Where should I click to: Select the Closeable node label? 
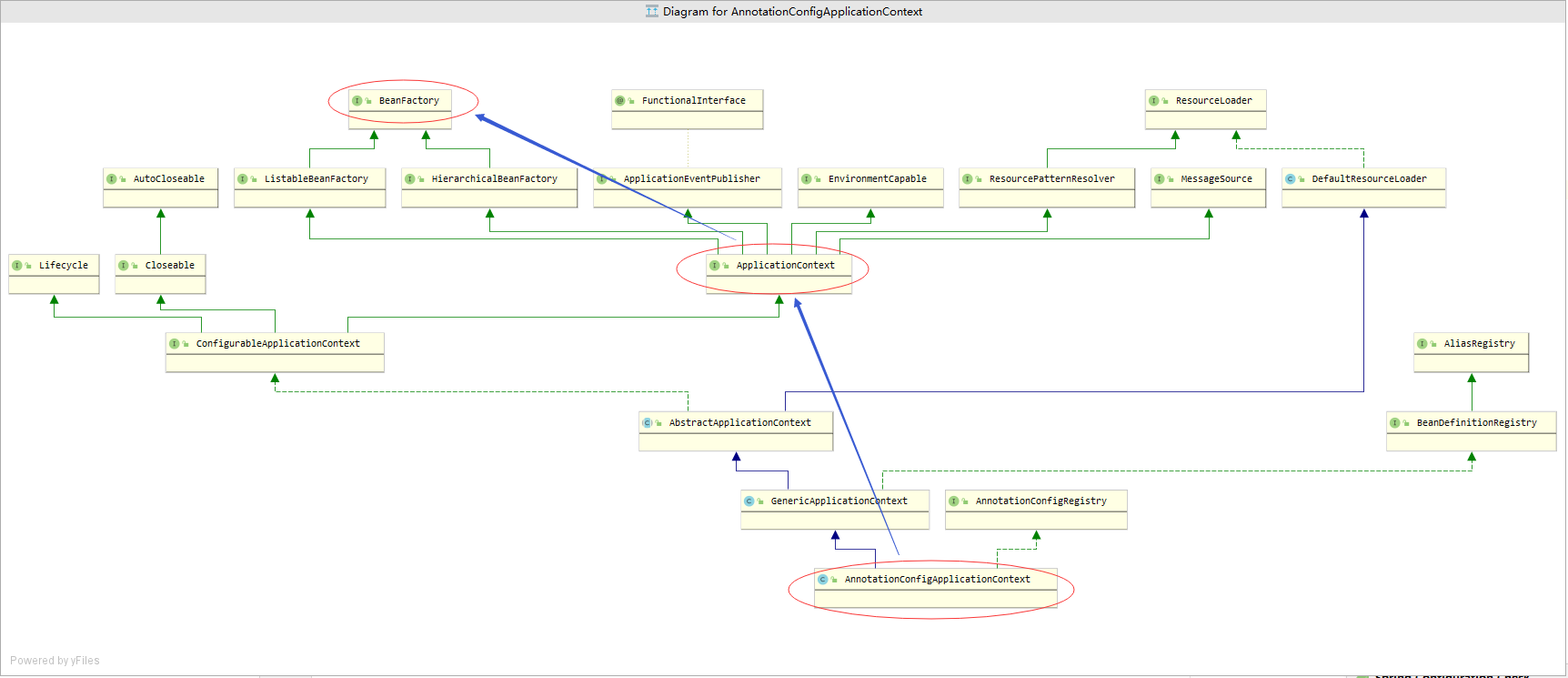click(170, 266)
